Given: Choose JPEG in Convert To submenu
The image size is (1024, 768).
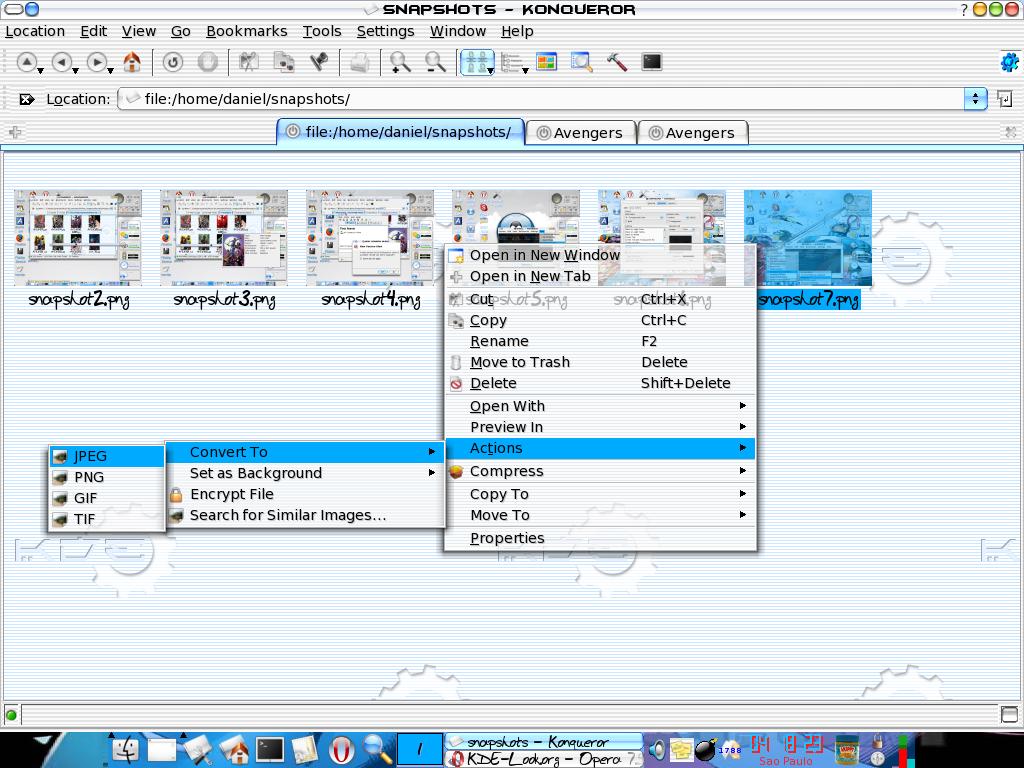Looking at the screenshot, I should pos(107,456).
